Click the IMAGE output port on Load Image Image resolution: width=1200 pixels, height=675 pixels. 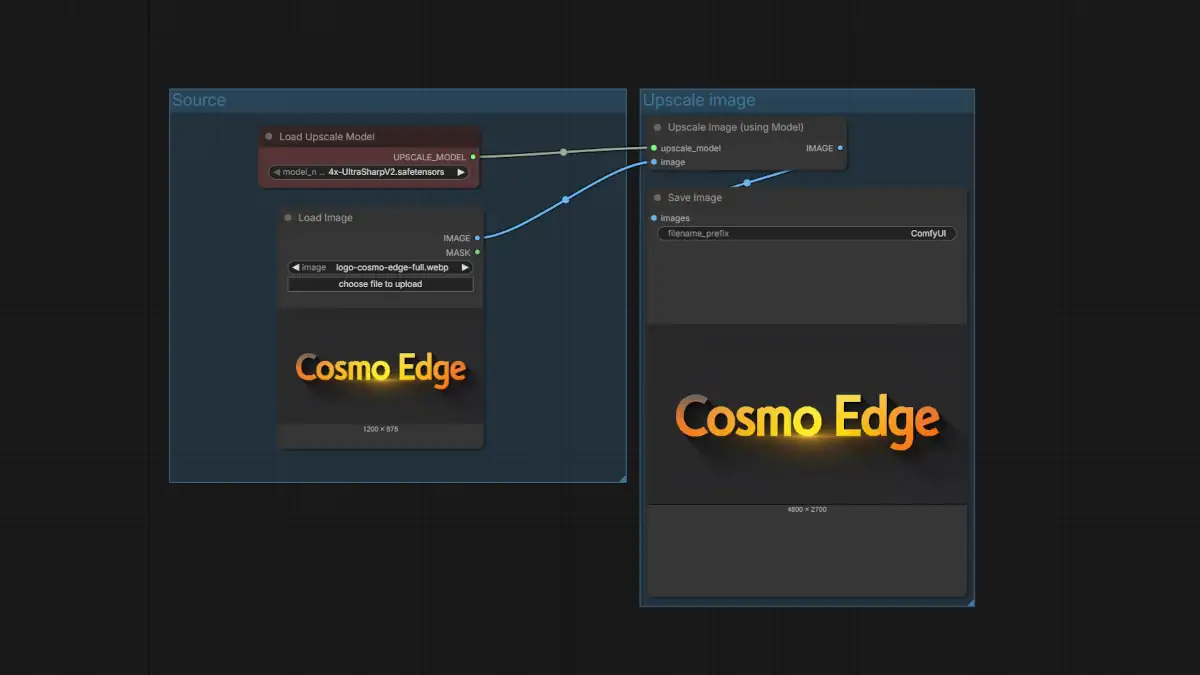point(477,238)
